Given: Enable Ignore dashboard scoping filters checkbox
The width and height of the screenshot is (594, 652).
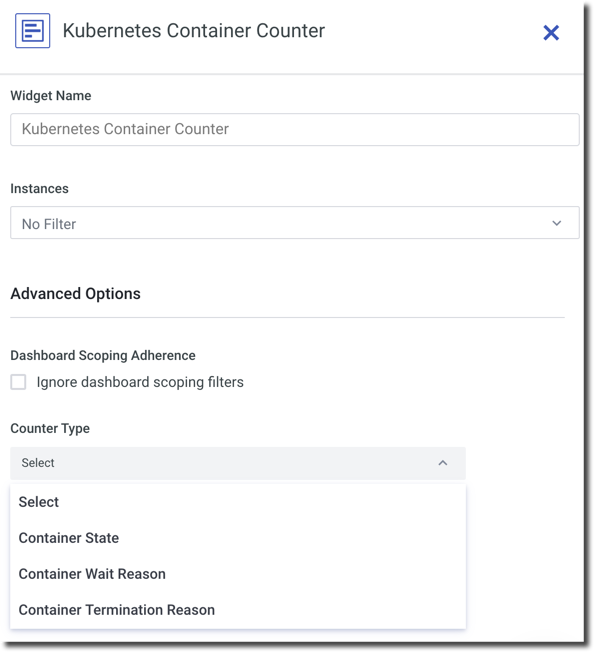Looking at the screenshot, I should click(x=18, y=382).
